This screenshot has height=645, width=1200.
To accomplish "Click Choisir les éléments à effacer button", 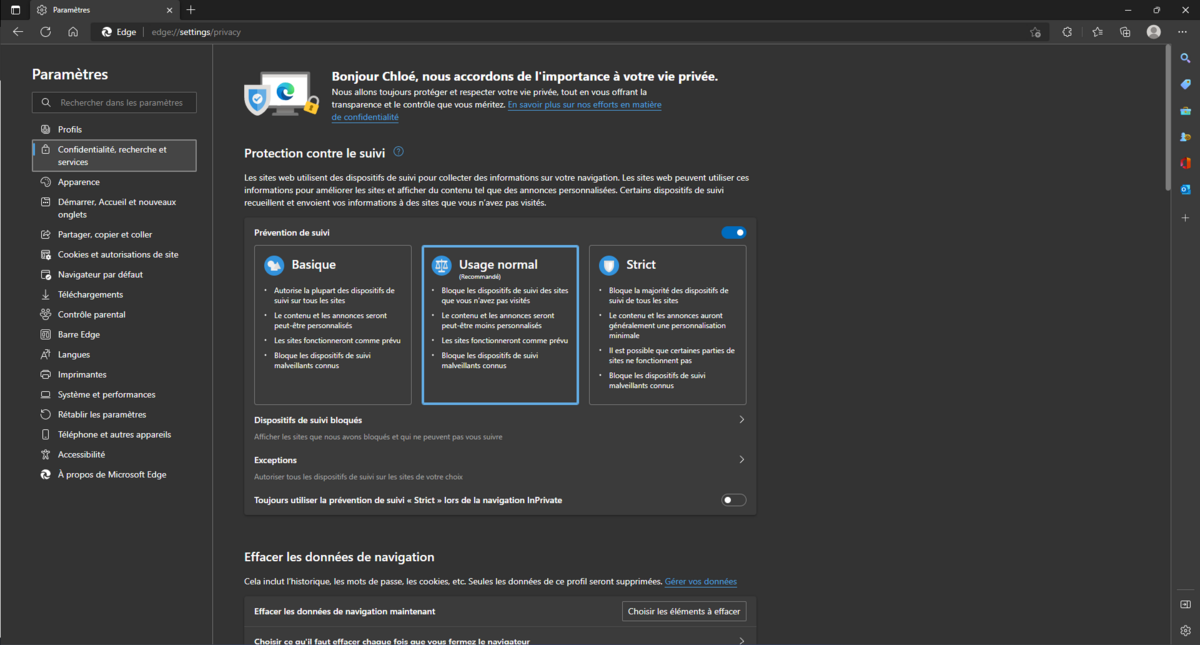I will point(684,611).
